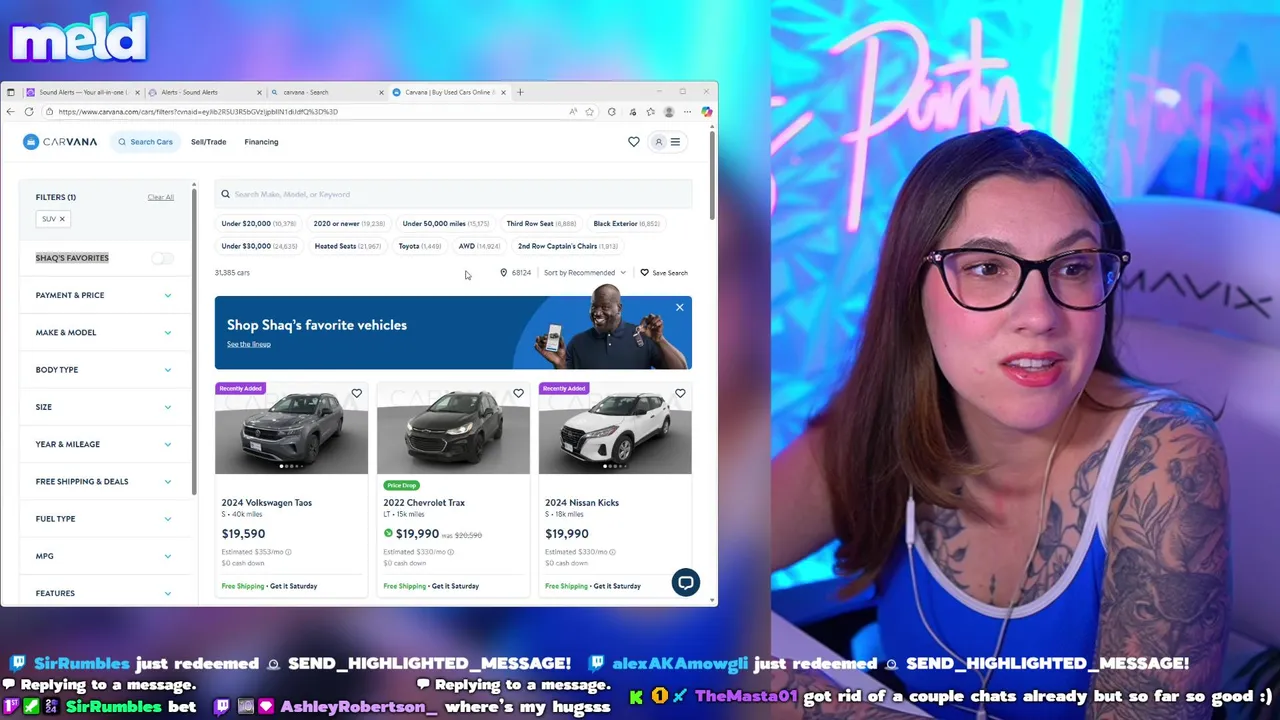Click See the lineup link

point(248,344)
